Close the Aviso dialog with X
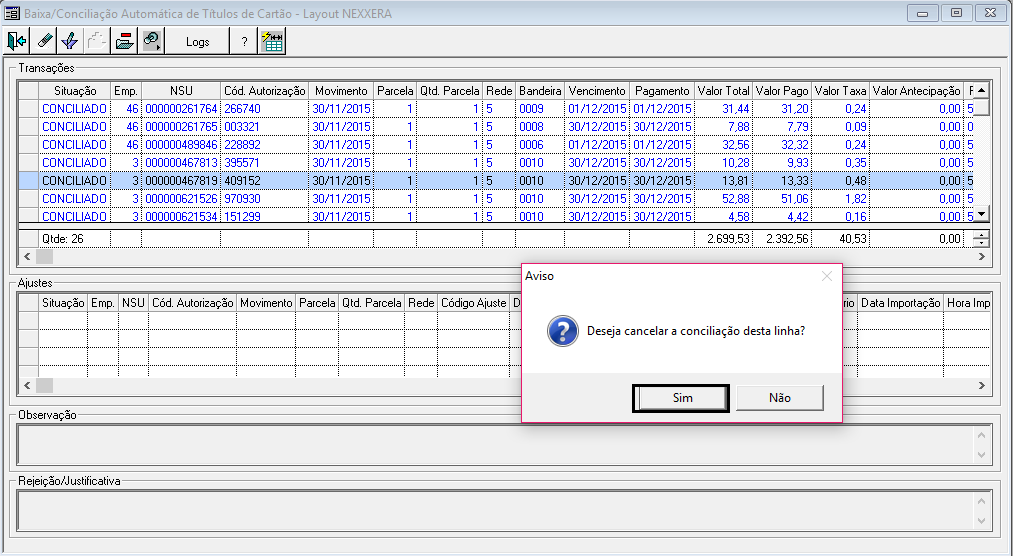 826,276
